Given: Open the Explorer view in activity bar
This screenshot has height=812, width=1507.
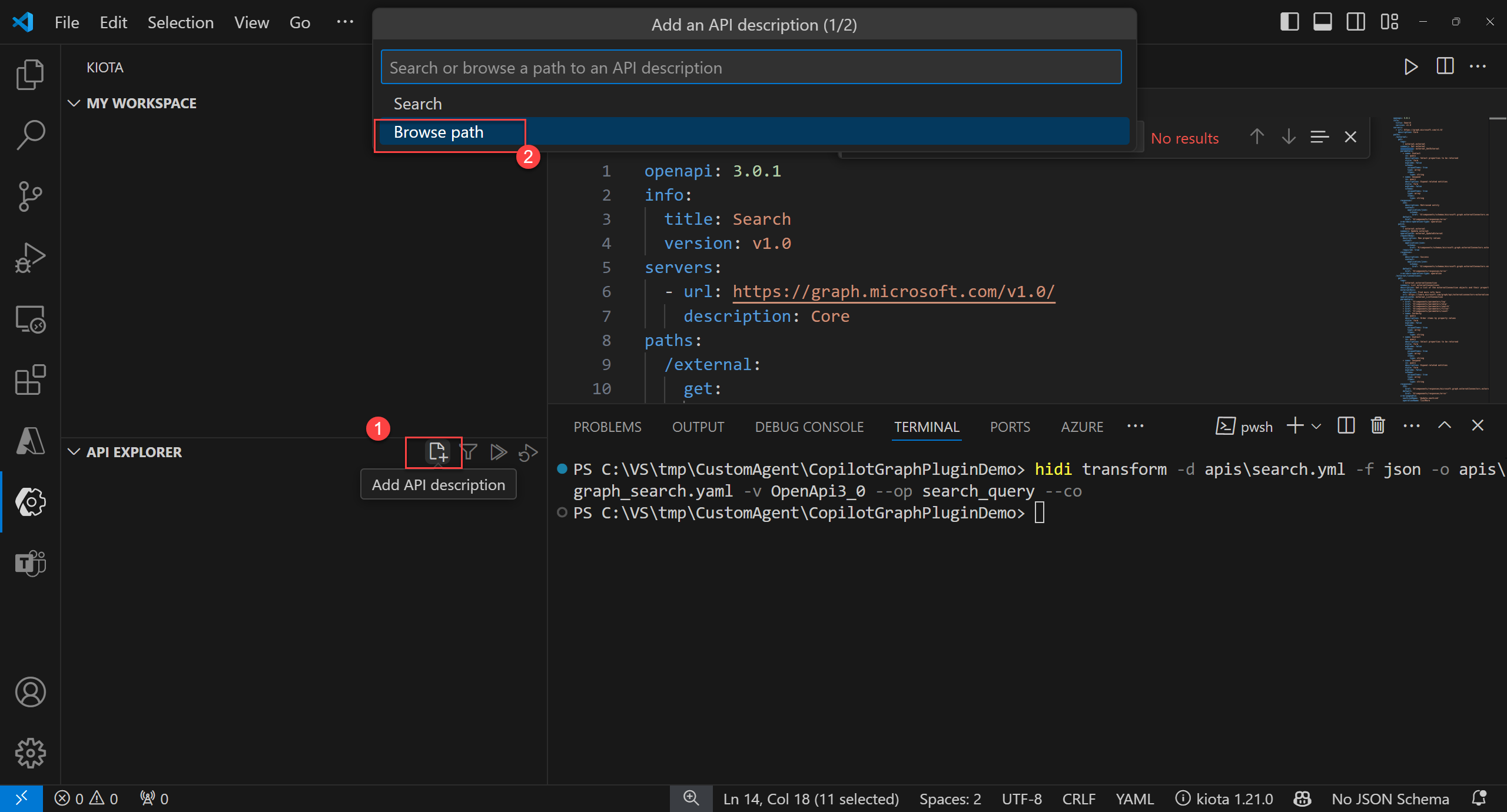Looking at the screenshot, I should point(30,74).
